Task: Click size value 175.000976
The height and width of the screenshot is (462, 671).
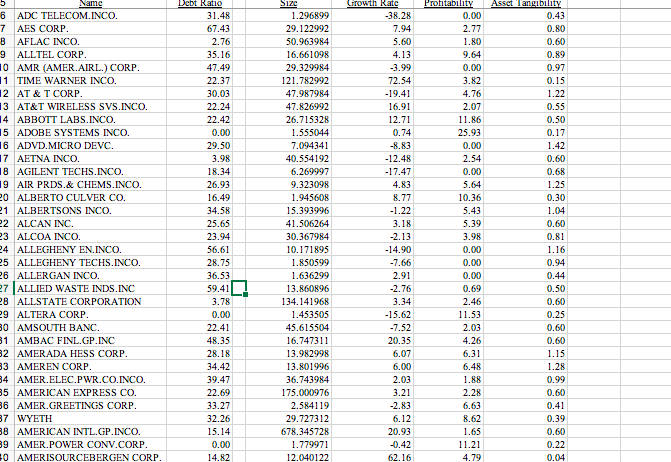Action: pyautogui.click(x=305, y=393)
